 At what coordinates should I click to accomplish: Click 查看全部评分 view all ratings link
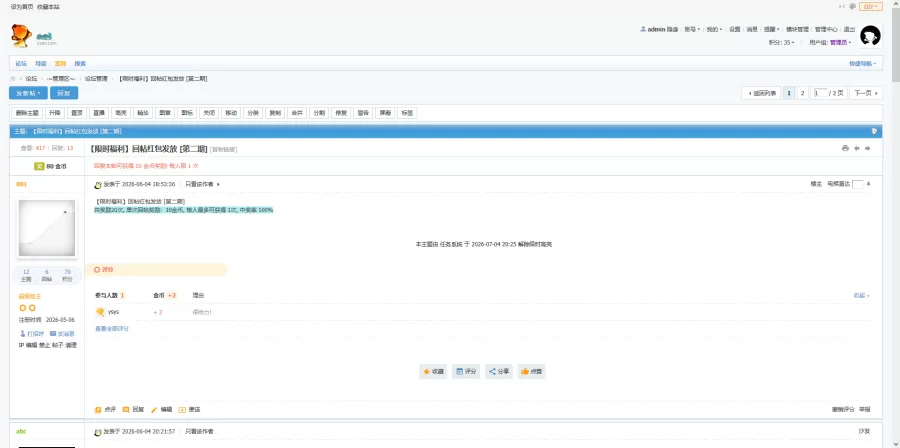click(x=112, y=329)
